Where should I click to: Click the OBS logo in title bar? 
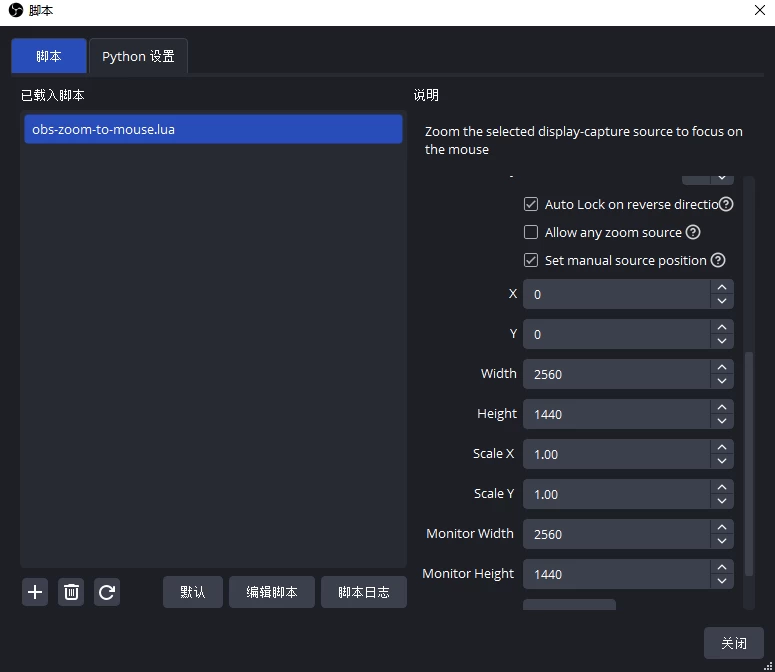(15, 11)
